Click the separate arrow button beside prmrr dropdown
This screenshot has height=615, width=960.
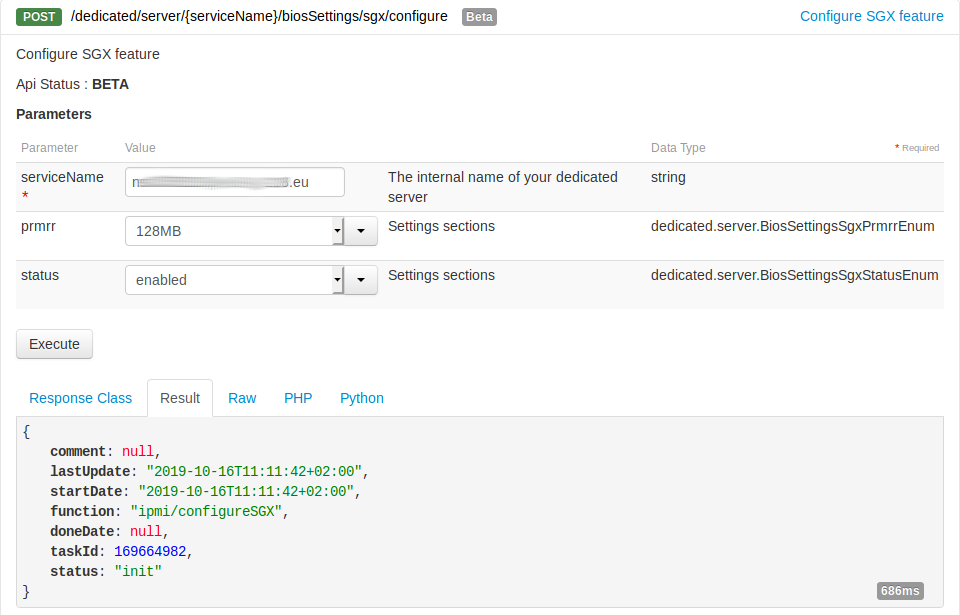[361, 231]
